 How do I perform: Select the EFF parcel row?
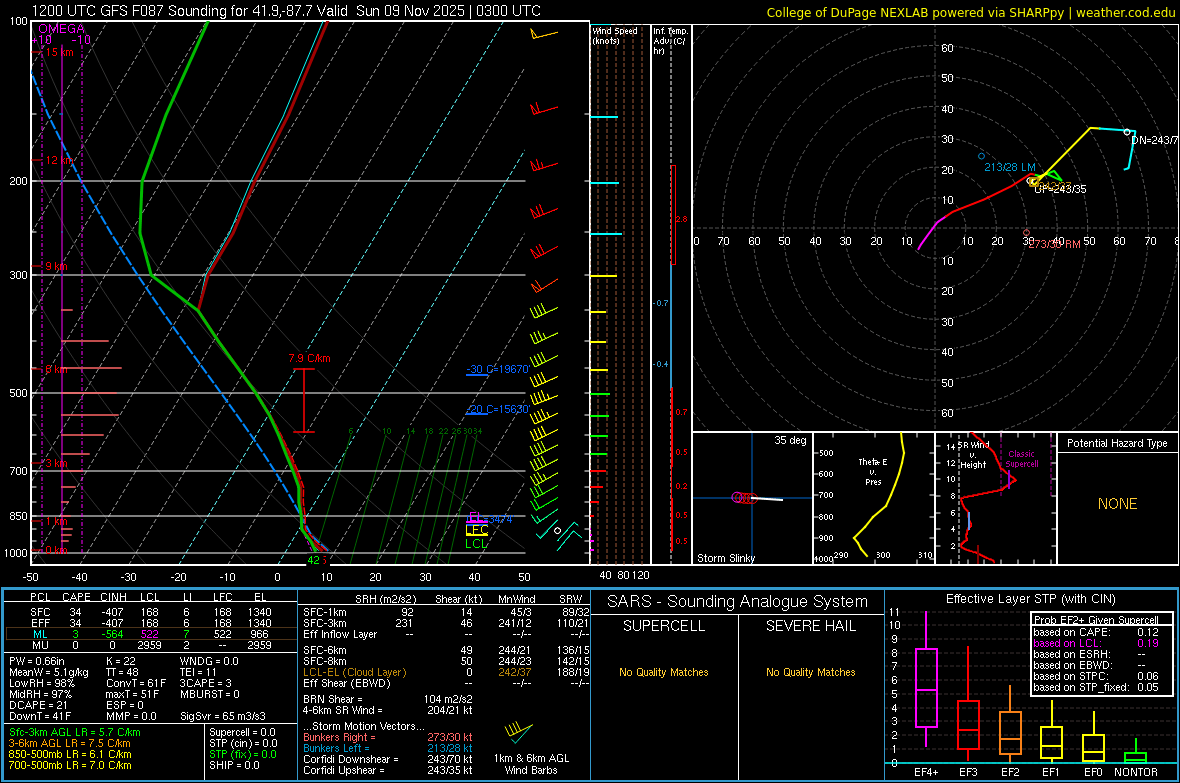tap(151, 623)
